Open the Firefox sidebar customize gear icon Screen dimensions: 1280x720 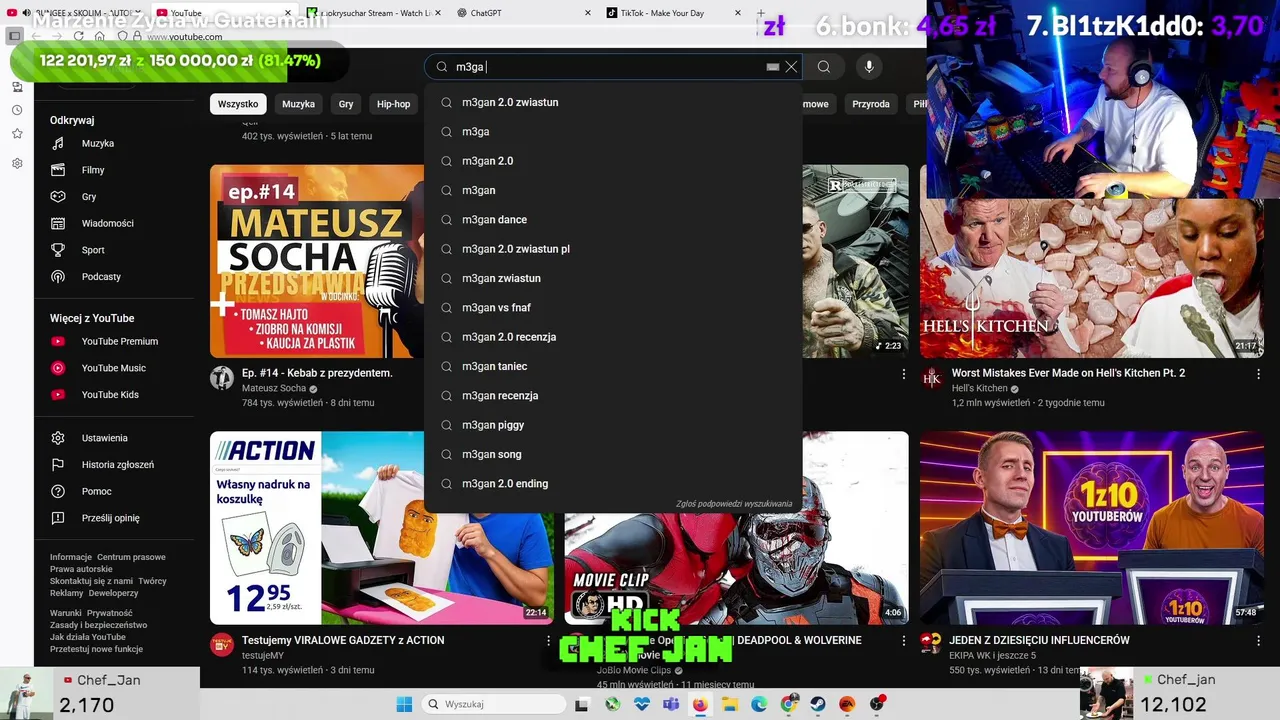pos(17,163)
